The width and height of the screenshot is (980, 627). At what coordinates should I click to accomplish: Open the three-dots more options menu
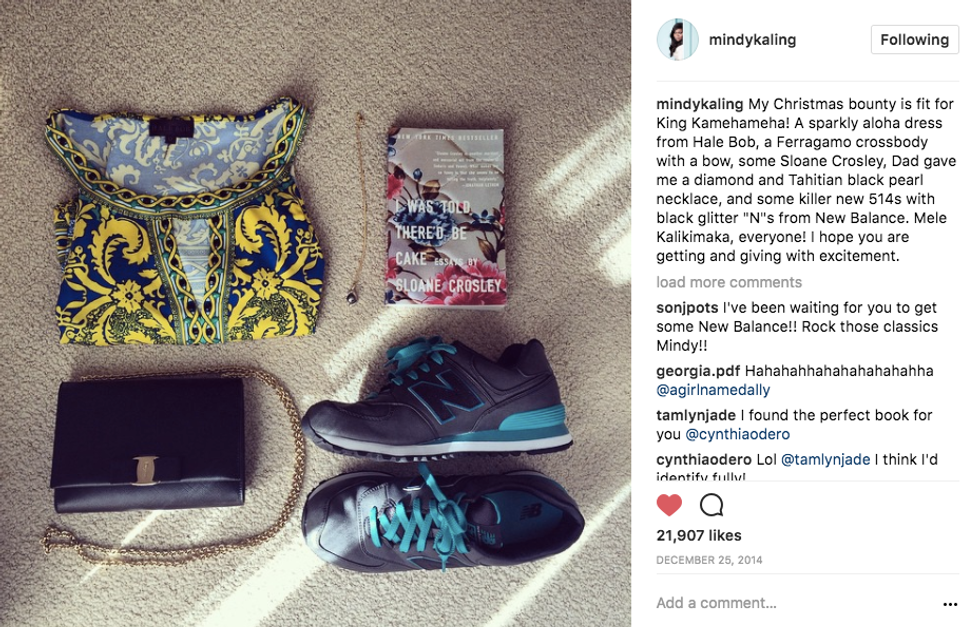pos(950,604)
